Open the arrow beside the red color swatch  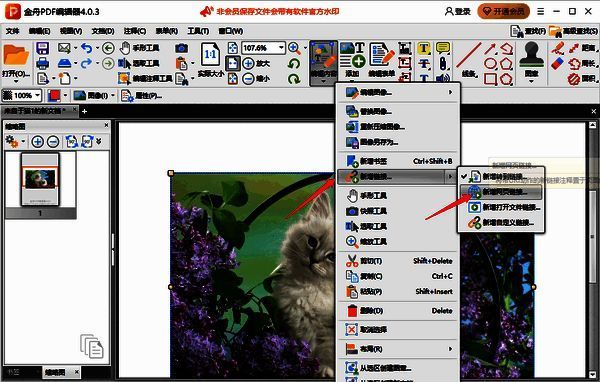click(65, 95)
